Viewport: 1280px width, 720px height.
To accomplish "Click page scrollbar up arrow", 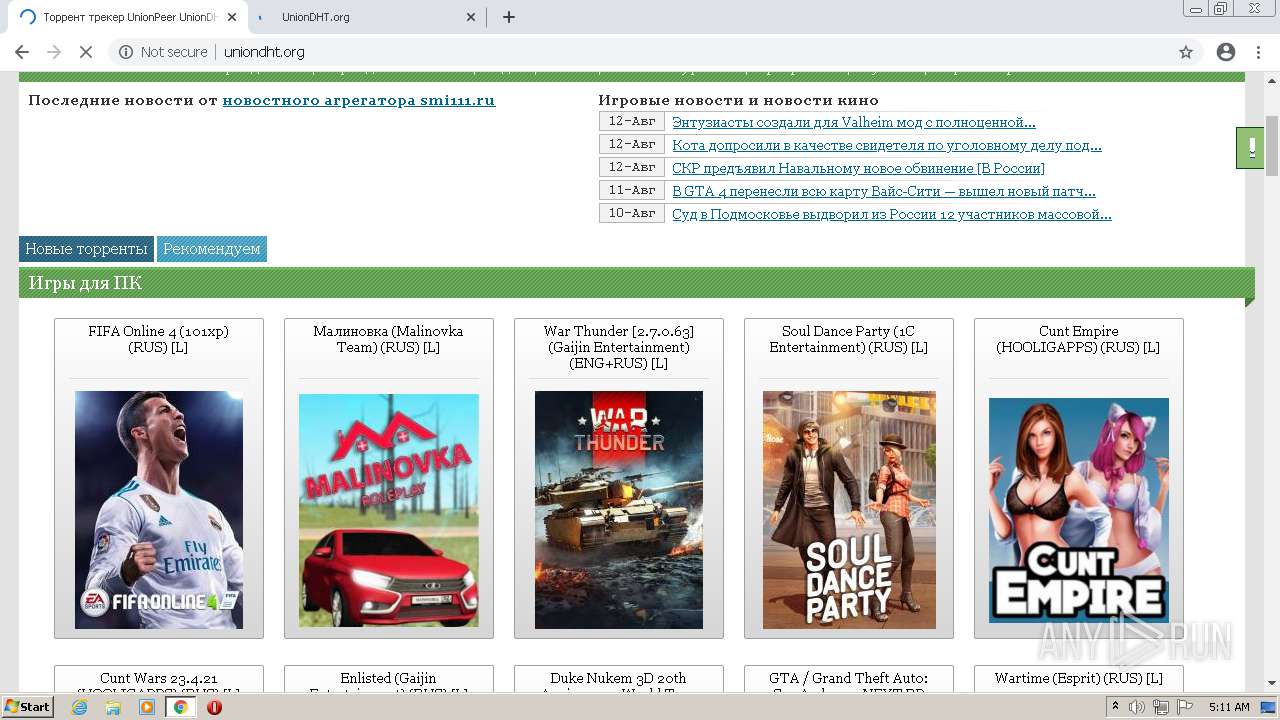I will point(1271,81).
